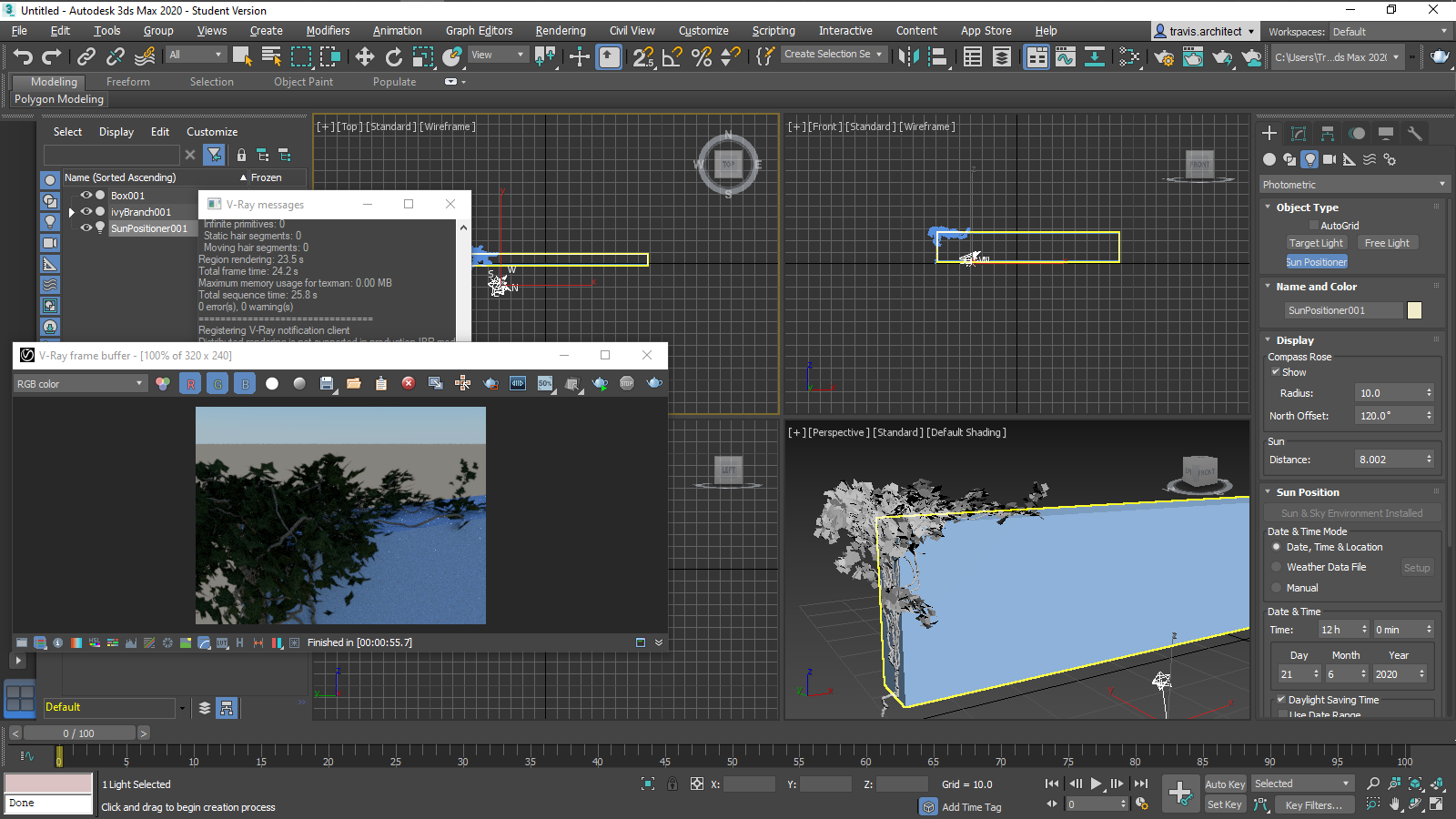Open the Utilities panel wrench icon
The width and height of the screenshot is (1456, 819).
click(x=1415, y=133)
